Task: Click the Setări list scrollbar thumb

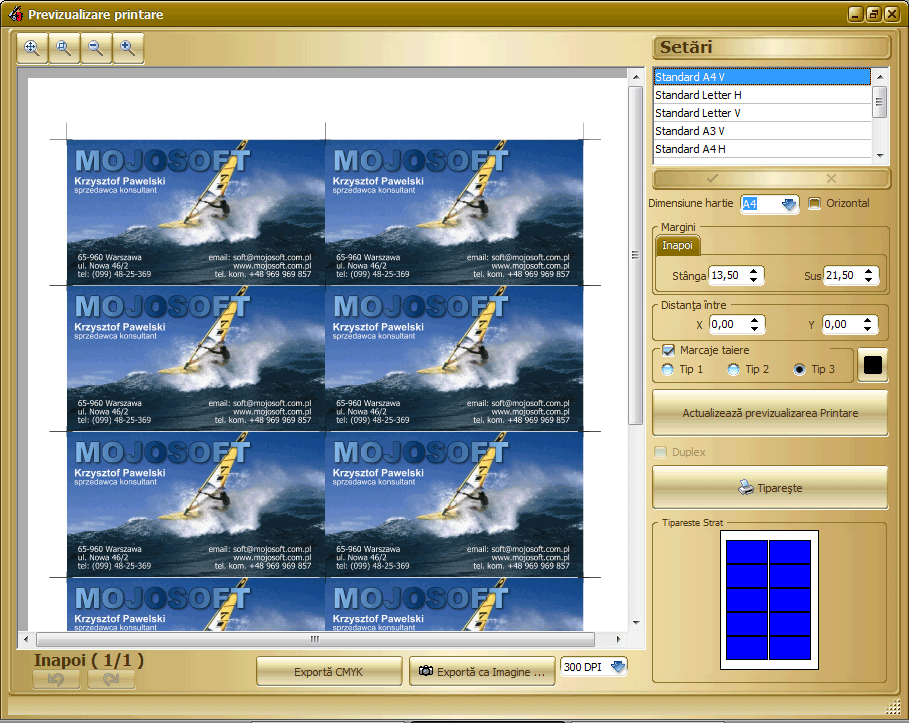Action: click(879, 102)
